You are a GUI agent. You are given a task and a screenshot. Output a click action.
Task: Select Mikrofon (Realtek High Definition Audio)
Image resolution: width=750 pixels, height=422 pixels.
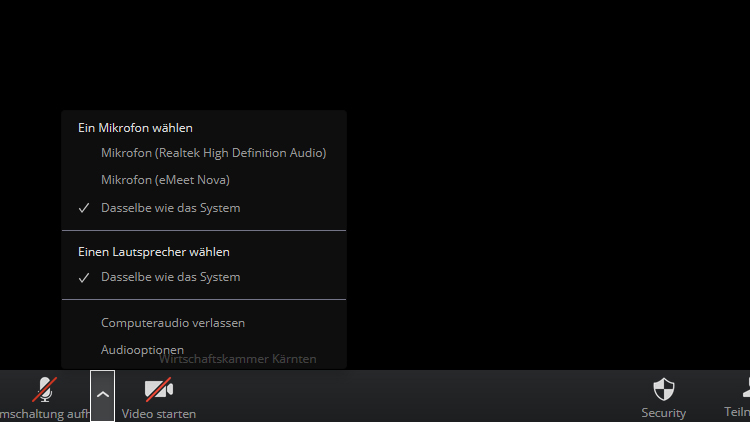tap(213, 153)
